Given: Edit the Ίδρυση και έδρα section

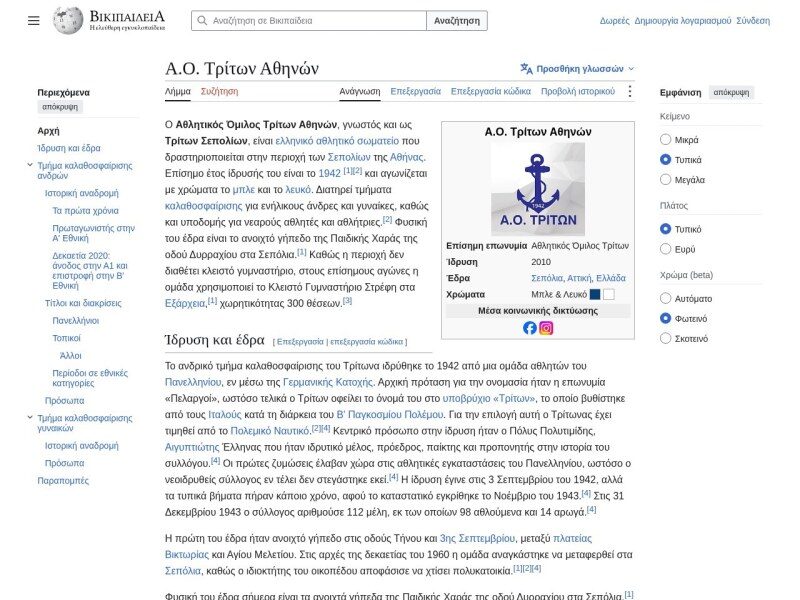Looking at the screenshot, I should coord(300,342).
